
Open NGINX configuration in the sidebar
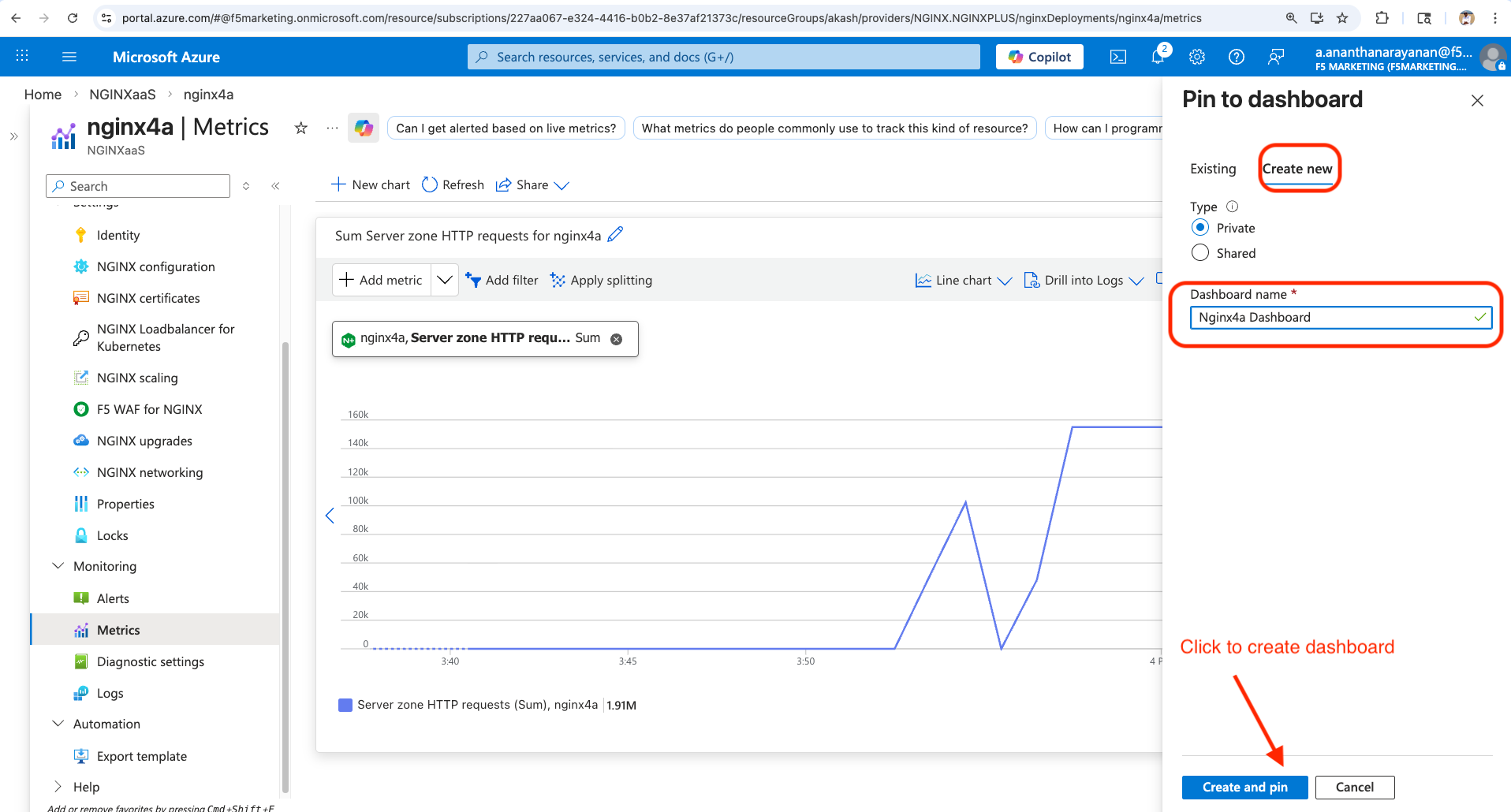[156, 266]
